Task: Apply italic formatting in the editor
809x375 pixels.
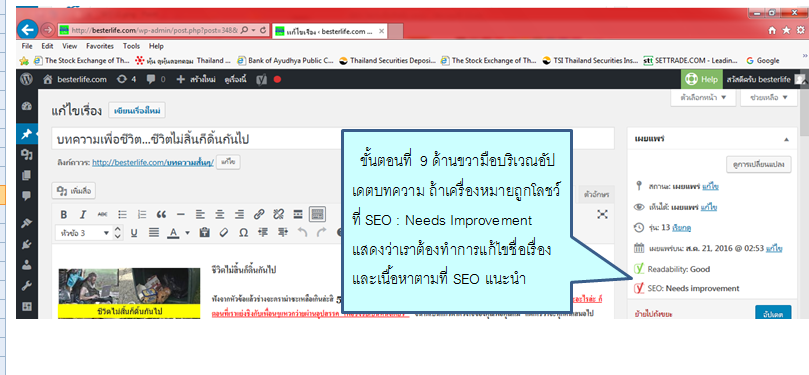Action: point(83,215)
